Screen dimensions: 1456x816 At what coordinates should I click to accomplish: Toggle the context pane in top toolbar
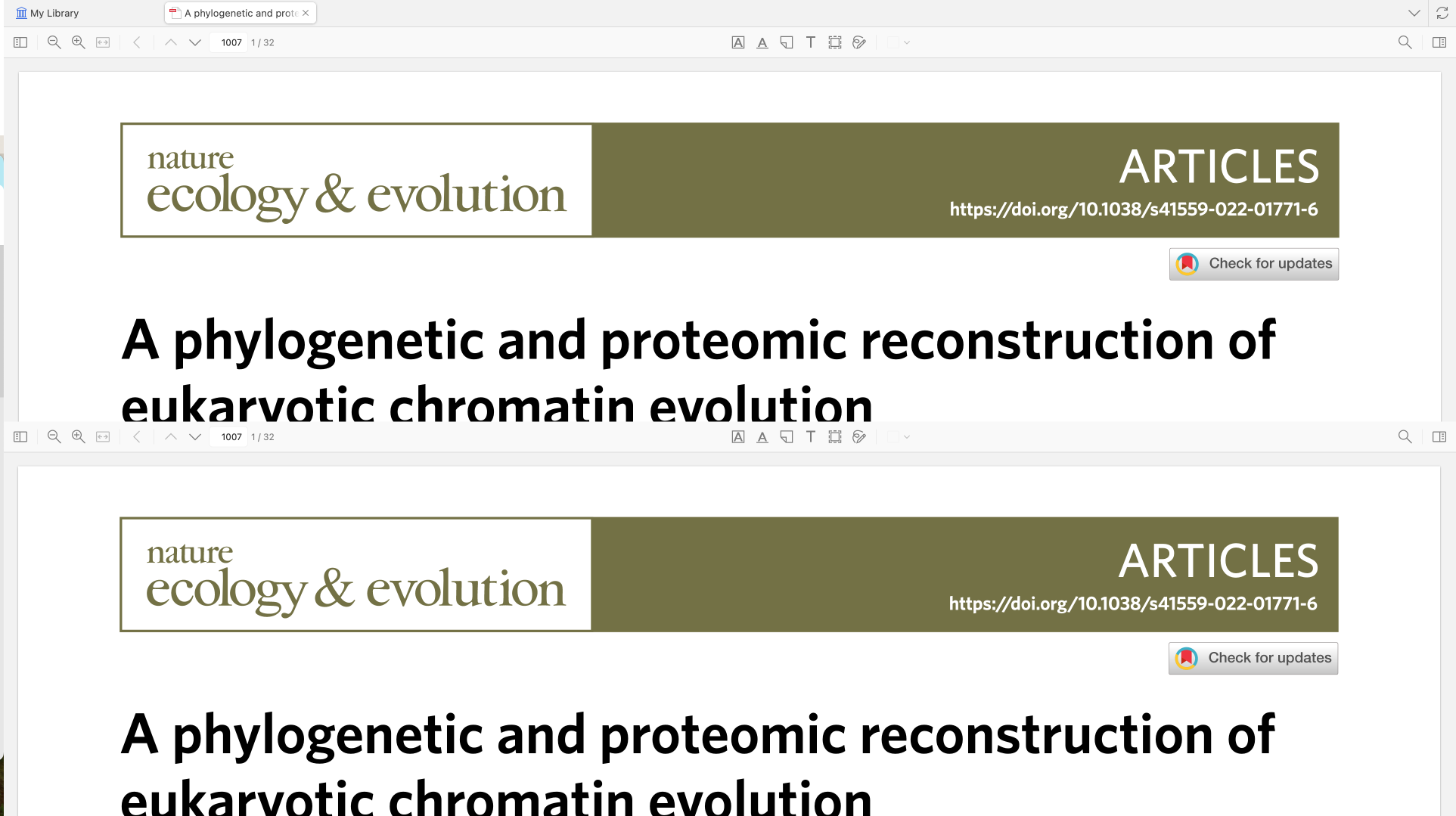[1439, 42]
